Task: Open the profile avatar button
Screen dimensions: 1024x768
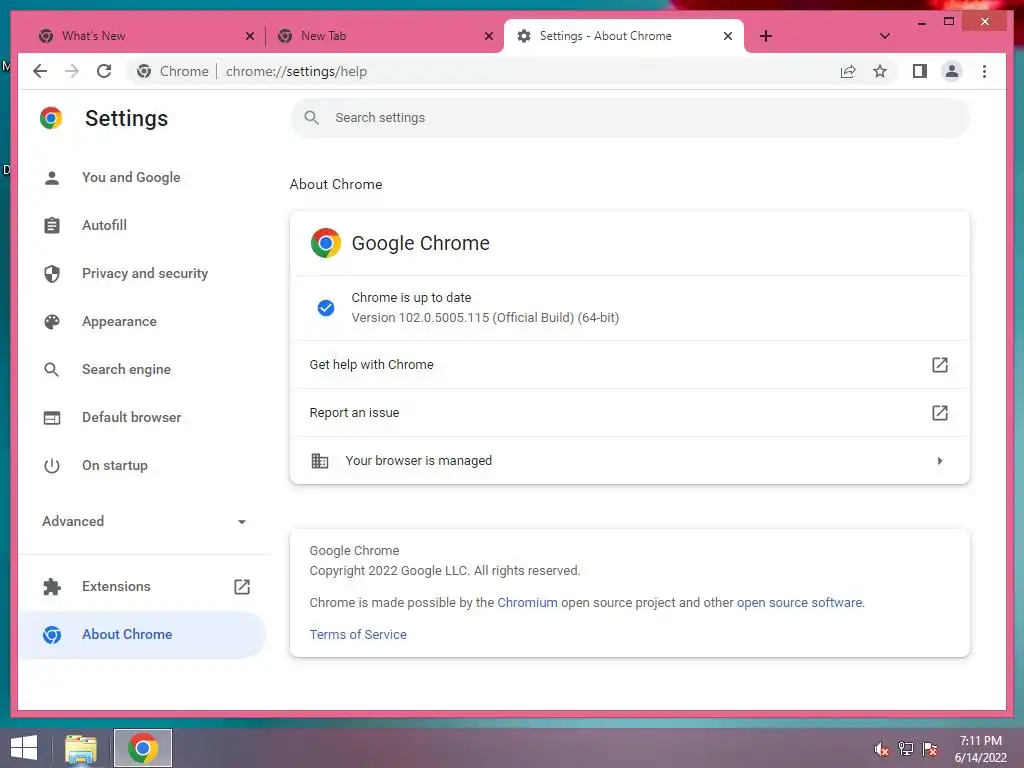Action: click(952, 71)
